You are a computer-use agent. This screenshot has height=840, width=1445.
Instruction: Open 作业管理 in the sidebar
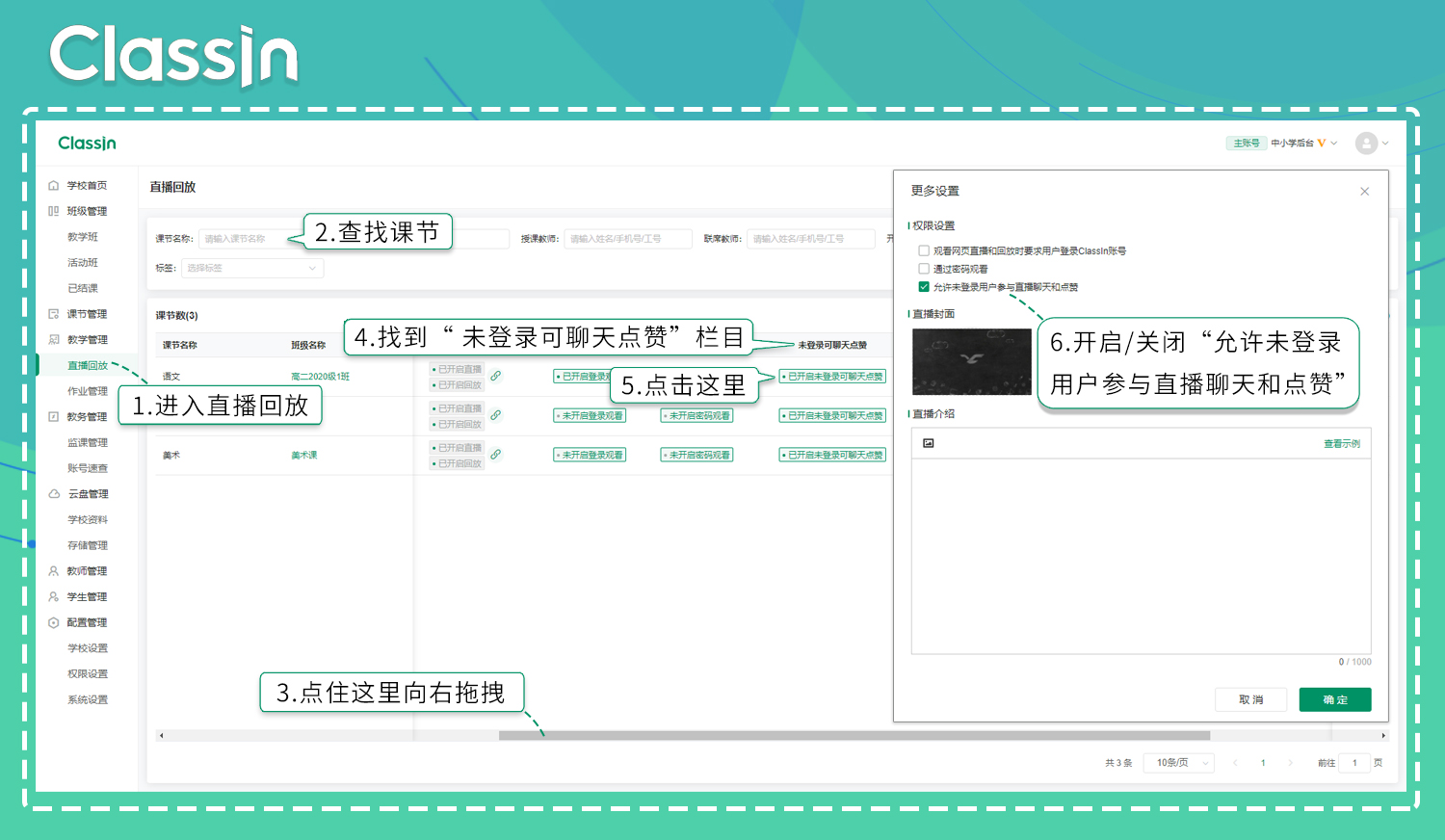tap(88, 391)
